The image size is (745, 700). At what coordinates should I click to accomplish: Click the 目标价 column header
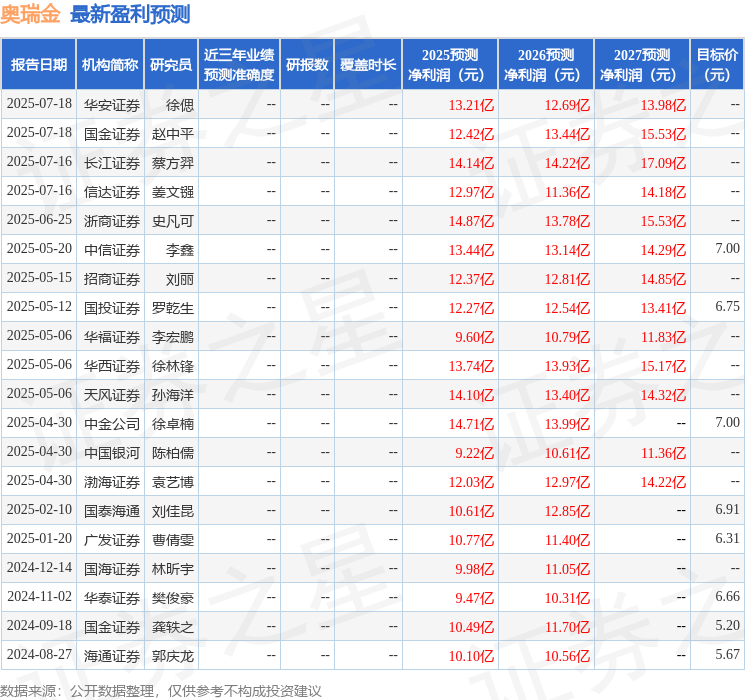(717, 64)
